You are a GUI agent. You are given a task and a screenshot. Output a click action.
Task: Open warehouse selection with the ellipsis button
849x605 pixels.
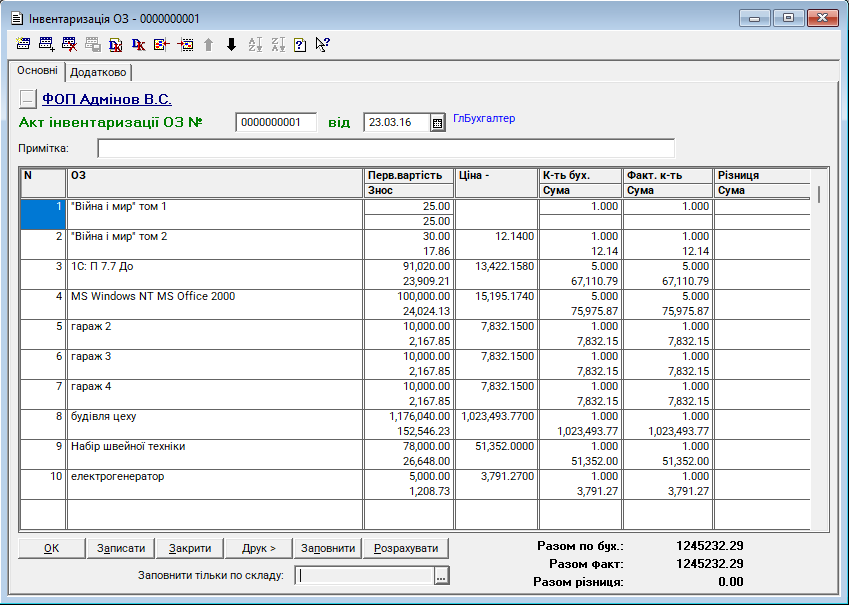pyautogui.click(x=442, y=575)
